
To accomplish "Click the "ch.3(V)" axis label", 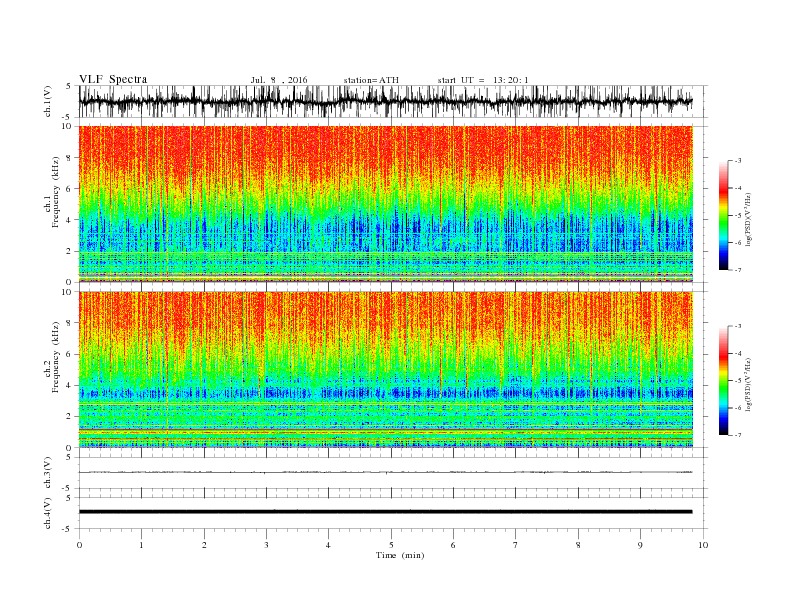I will click(48, 473).
